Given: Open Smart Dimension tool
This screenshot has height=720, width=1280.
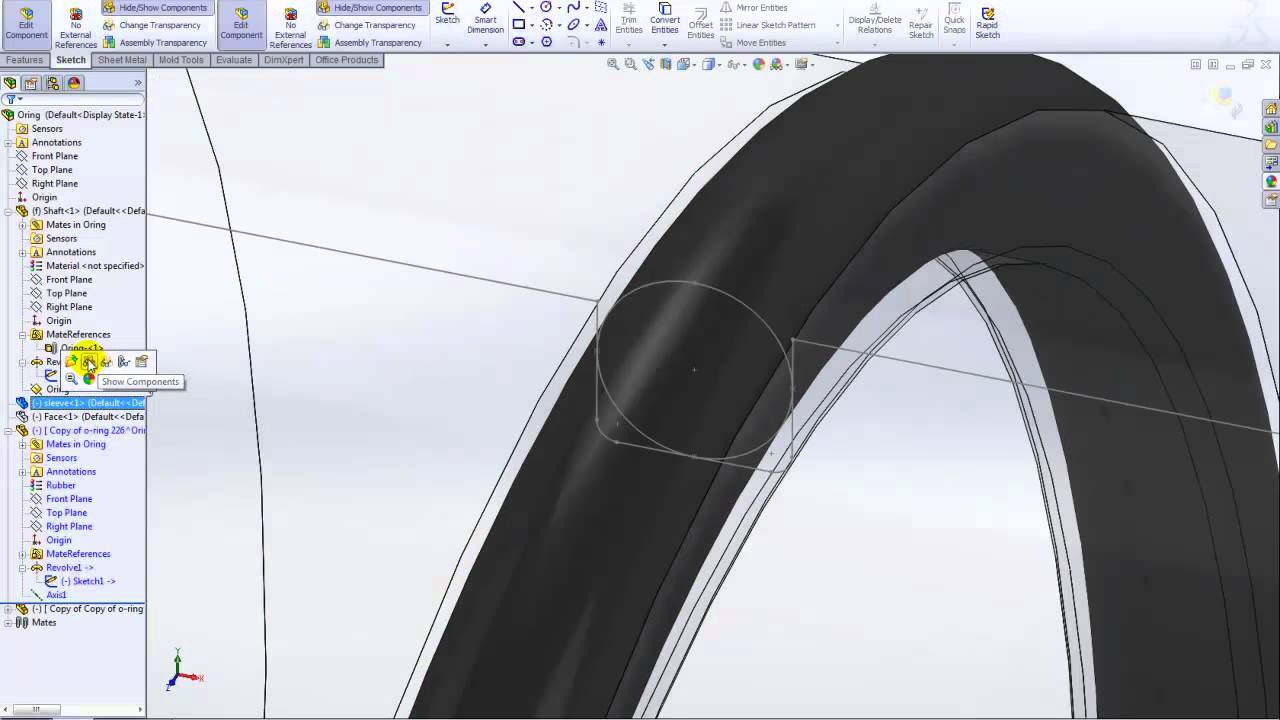Looking at the screenshot, I should pyautogui.click(x=485, y=18).
